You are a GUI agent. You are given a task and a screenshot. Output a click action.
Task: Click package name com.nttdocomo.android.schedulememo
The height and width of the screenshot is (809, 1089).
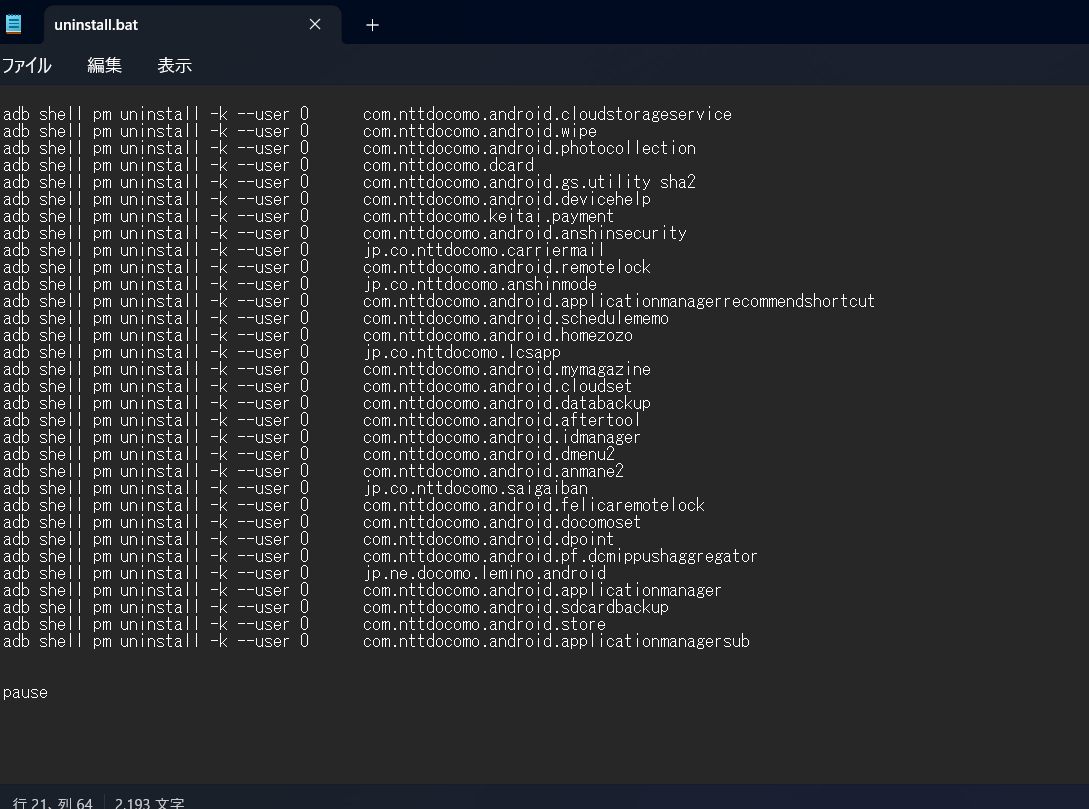[515, 318]
